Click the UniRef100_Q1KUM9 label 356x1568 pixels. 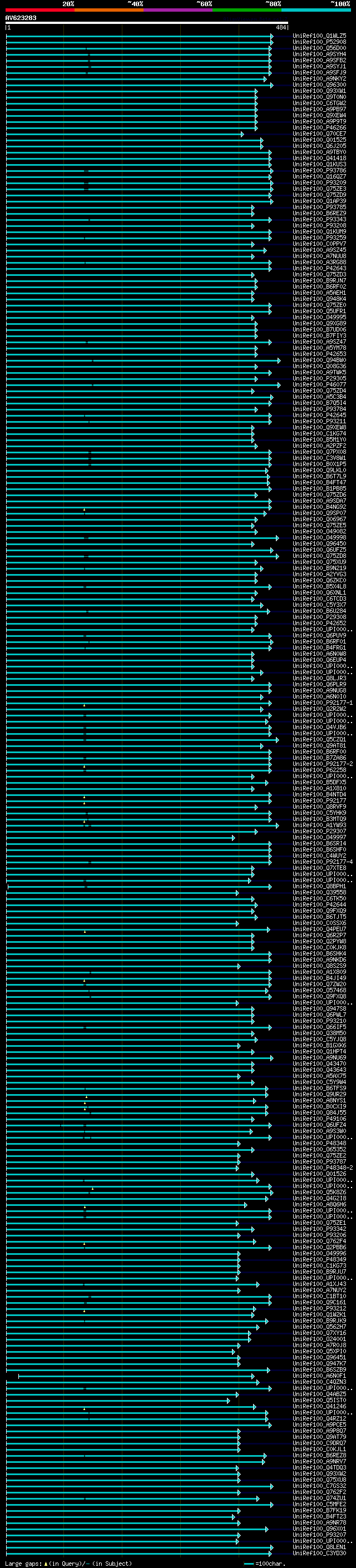point(319,231)
